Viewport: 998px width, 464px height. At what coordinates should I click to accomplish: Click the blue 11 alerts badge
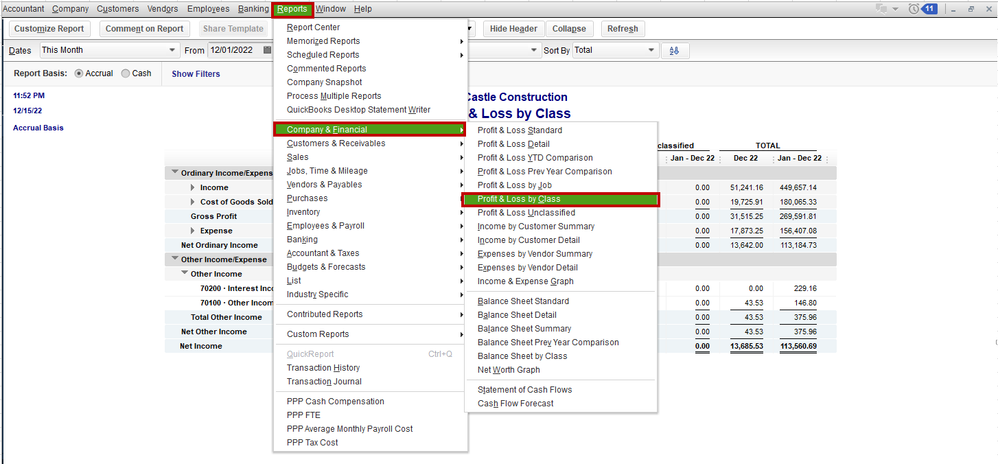pos(929,9)
